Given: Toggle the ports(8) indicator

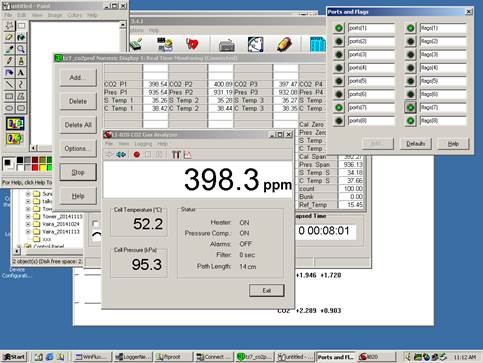Looking at the screenshot, I should click(x=339, y=121).
